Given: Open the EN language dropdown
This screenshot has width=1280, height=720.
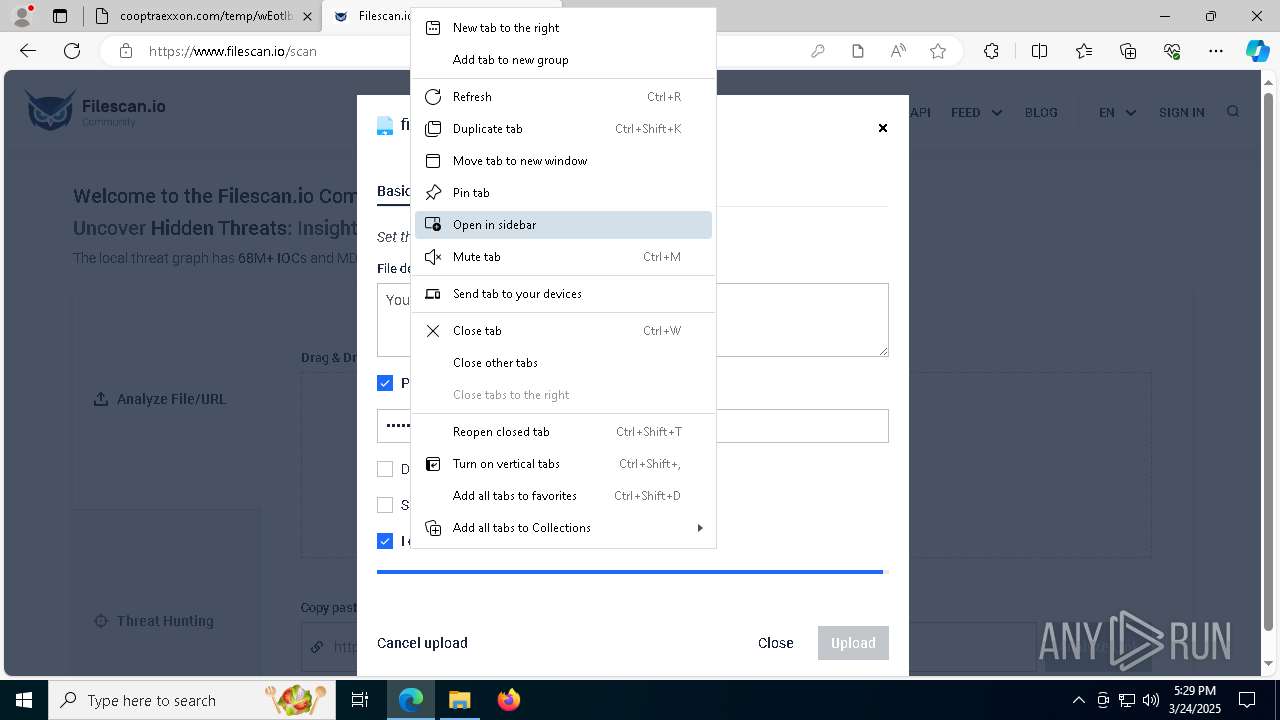Looking at the screenshot, I should point(1118,112).
